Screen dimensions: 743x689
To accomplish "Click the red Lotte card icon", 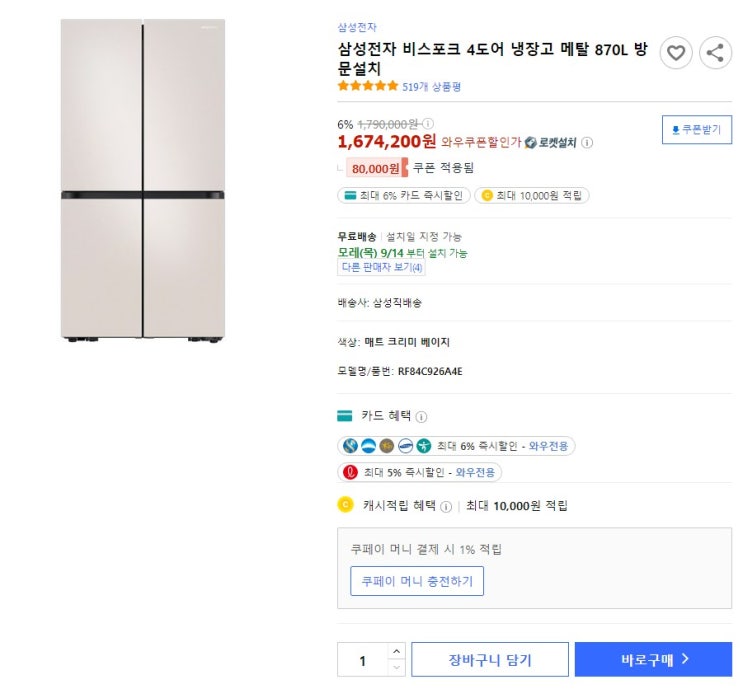I will tap(350, 472).
